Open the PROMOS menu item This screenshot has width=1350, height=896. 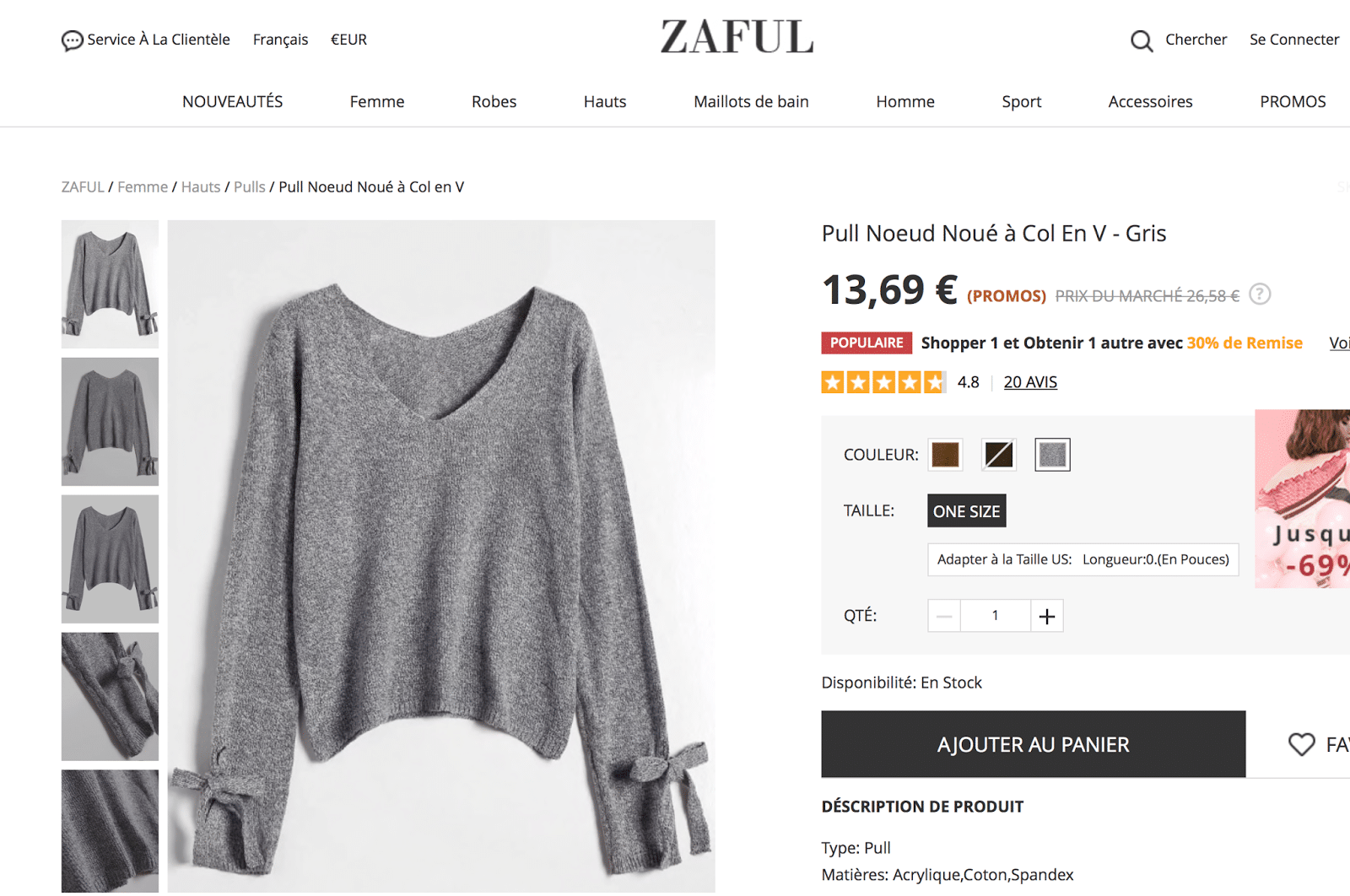tap(1293, 102)
